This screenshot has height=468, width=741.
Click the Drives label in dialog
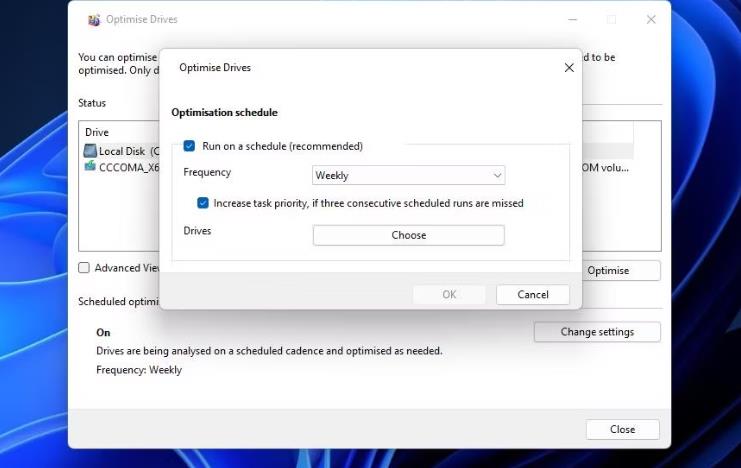tap(197, 231)
